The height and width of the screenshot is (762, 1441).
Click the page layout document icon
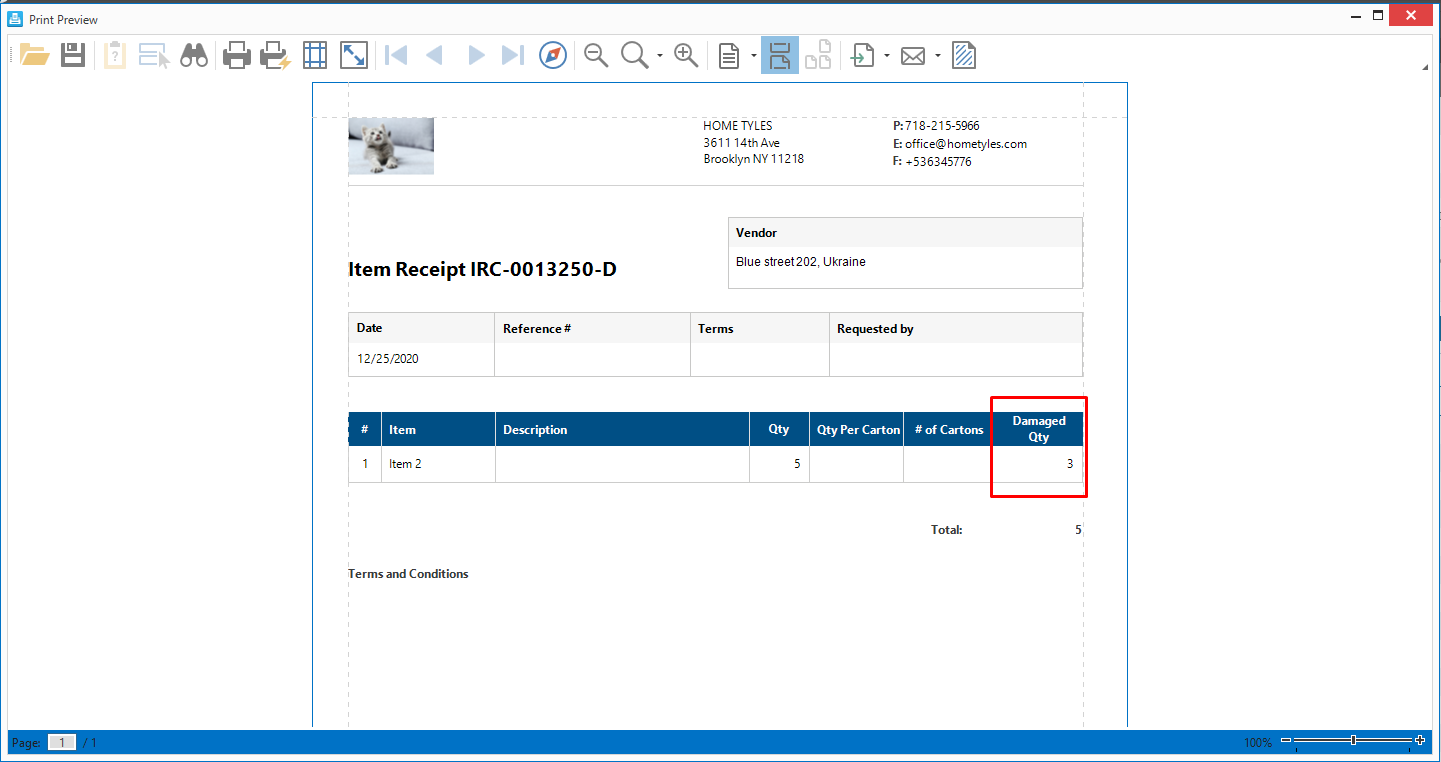730,55
